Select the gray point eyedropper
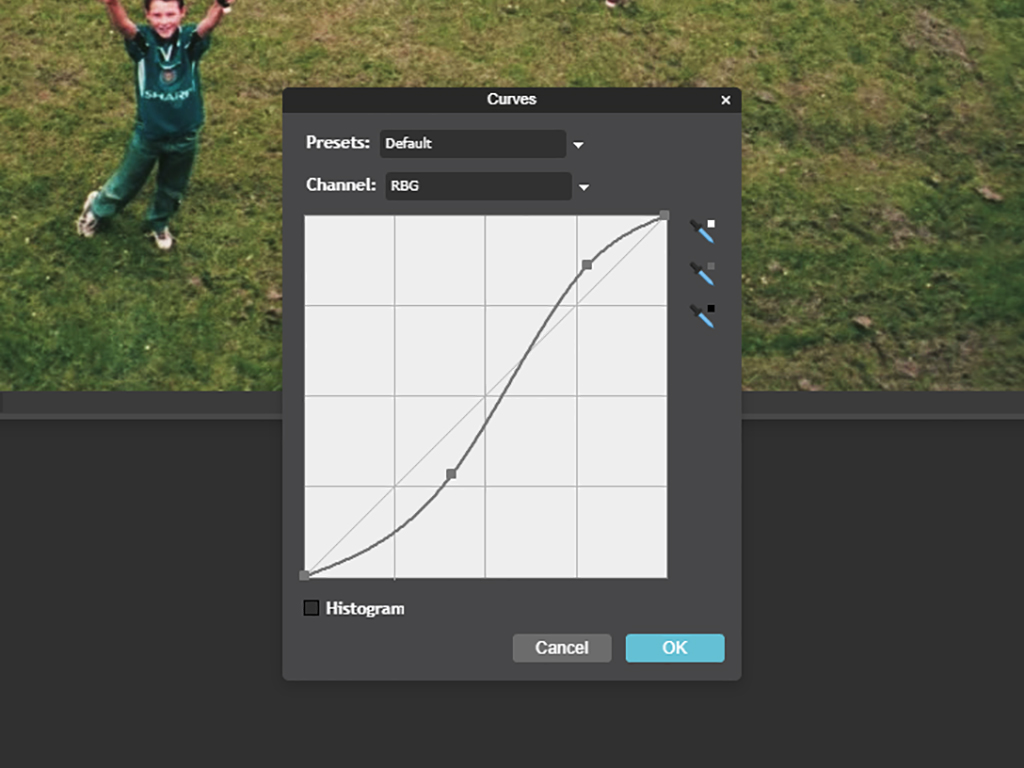The height and width of the screenshot is (768, 1024). coord(702,274)
